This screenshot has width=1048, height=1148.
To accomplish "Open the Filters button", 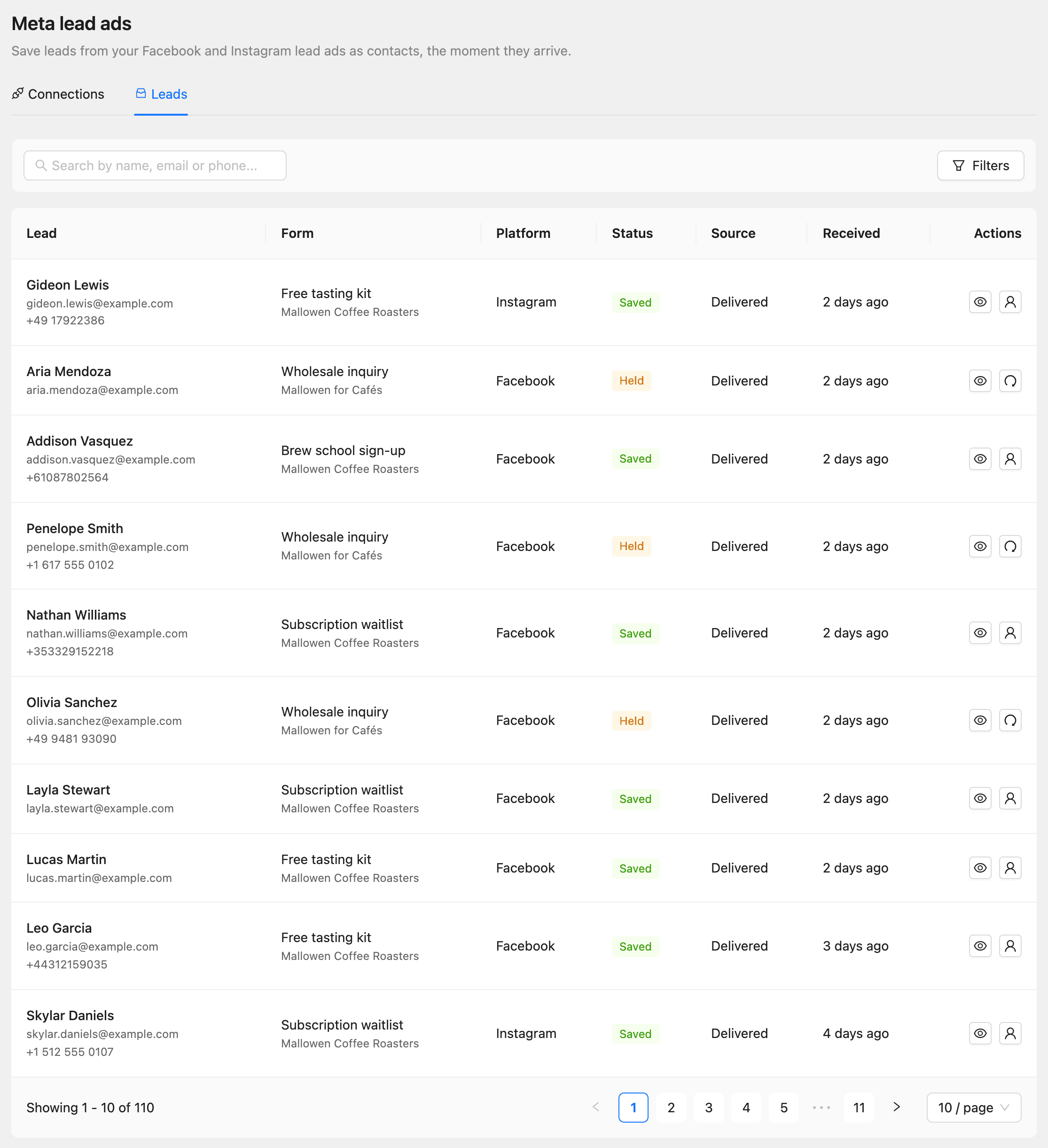I will point(980,165).
